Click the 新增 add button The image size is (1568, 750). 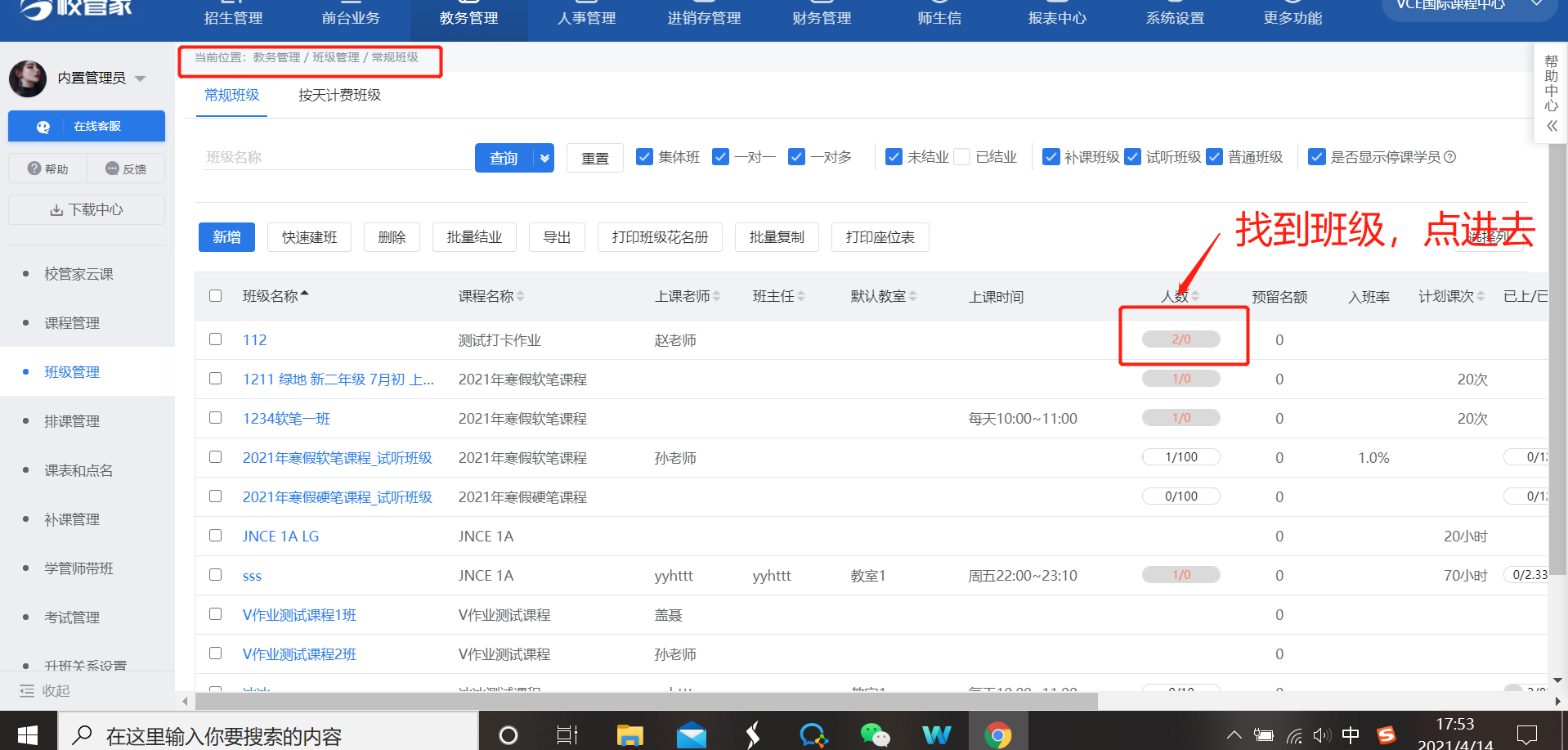(x=226, y=237)
